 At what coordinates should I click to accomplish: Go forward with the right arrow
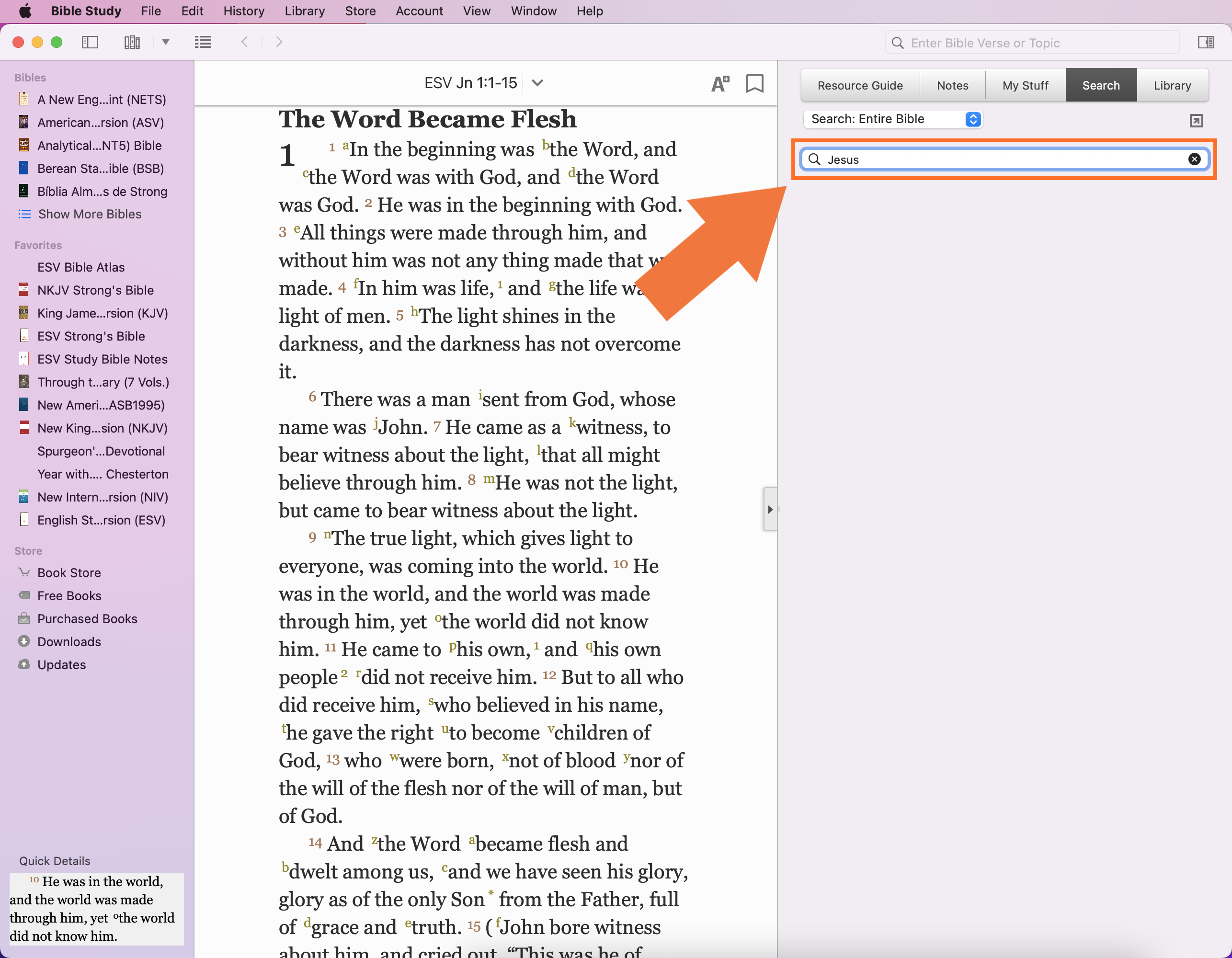[279, 42]
